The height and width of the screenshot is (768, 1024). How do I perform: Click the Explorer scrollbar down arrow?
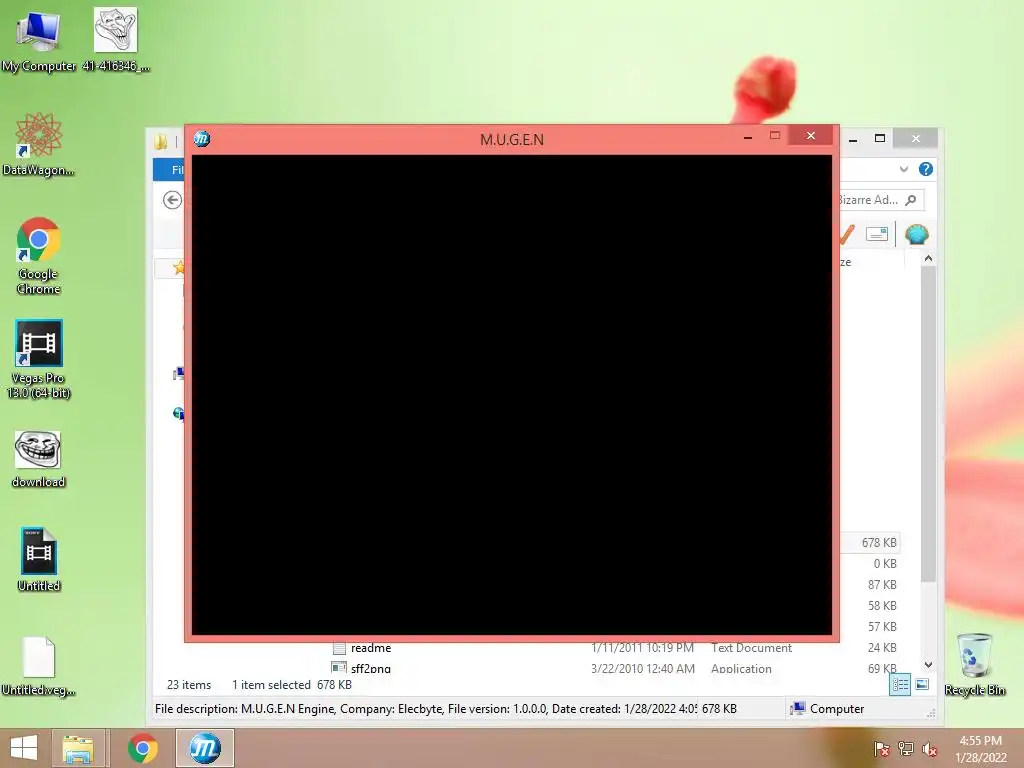pos(928,665)
